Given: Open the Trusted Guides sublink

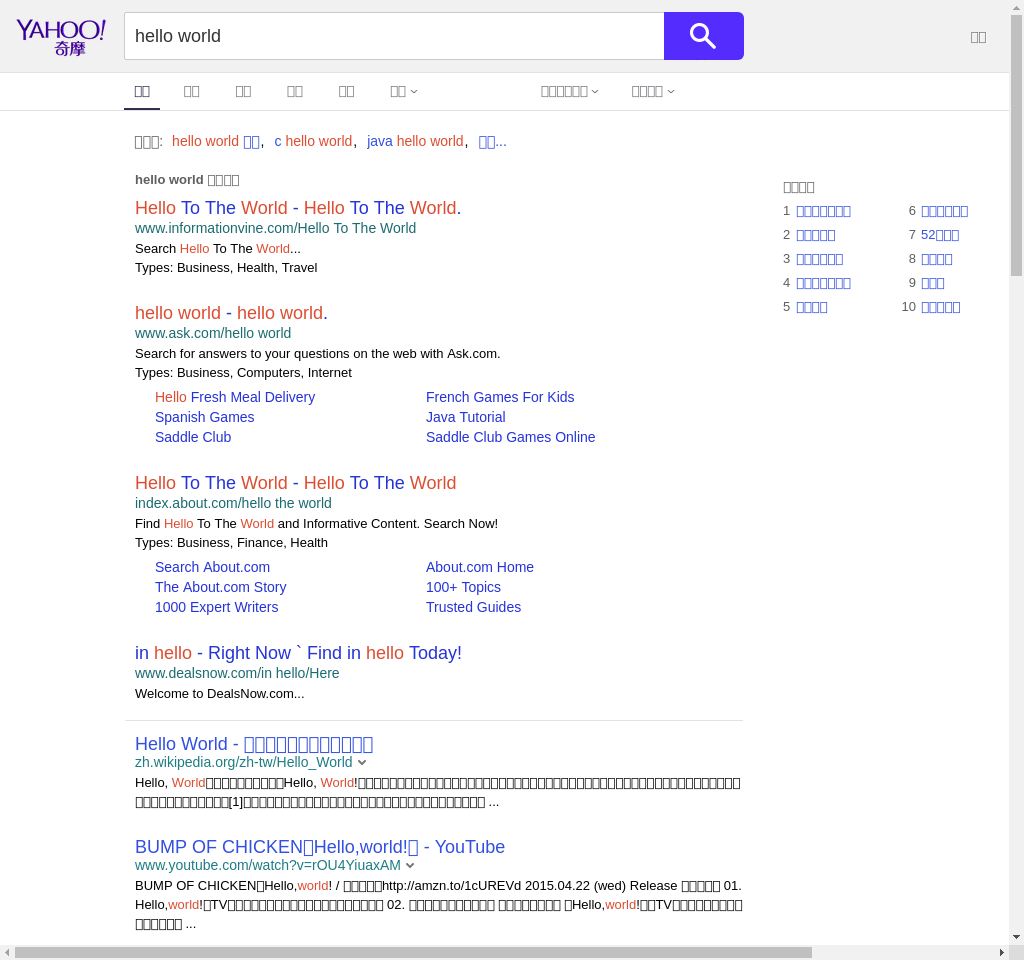Looking at the screenshot, I should click(x=473, y=607).
